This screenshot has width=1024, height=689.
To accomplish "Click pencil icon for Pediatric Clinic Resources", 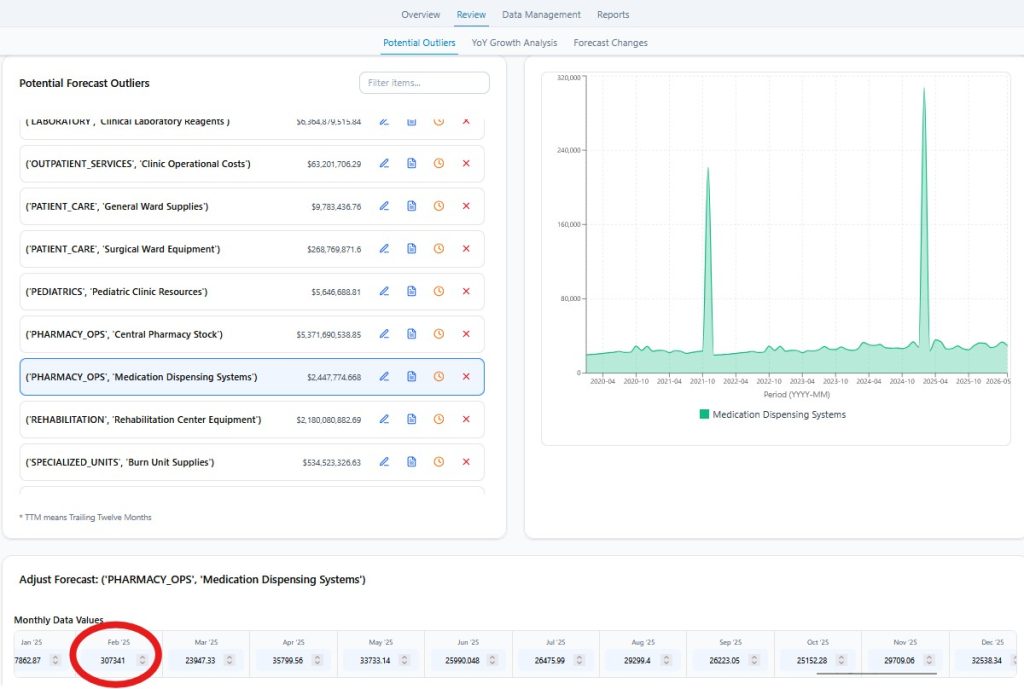I will pyautogui.click(x=384, y=291).
